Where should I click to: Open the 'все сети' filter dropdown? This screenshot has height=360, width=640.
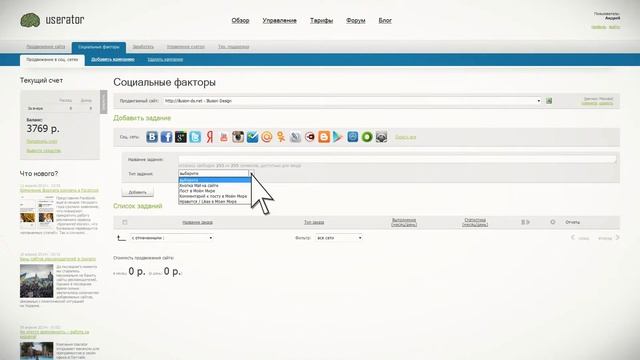339,238
